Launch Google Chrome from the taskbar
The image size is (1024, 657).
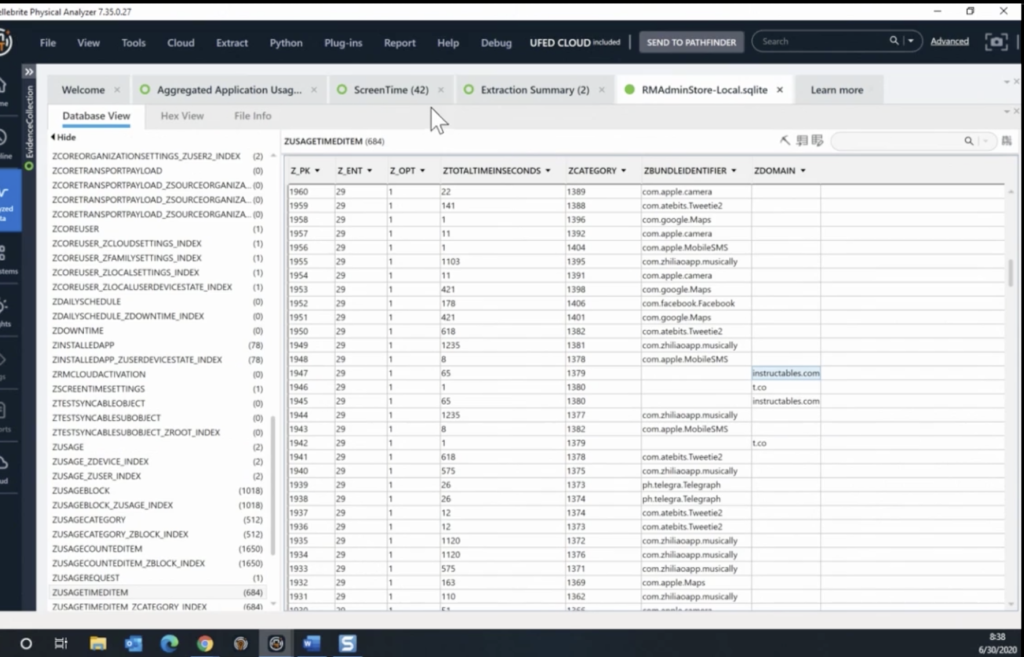(205, 643)
